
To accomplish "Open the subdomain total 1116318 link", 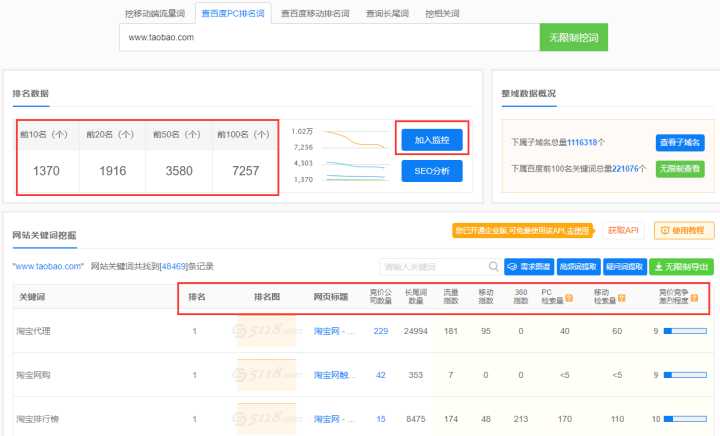I will pos(582,142).
